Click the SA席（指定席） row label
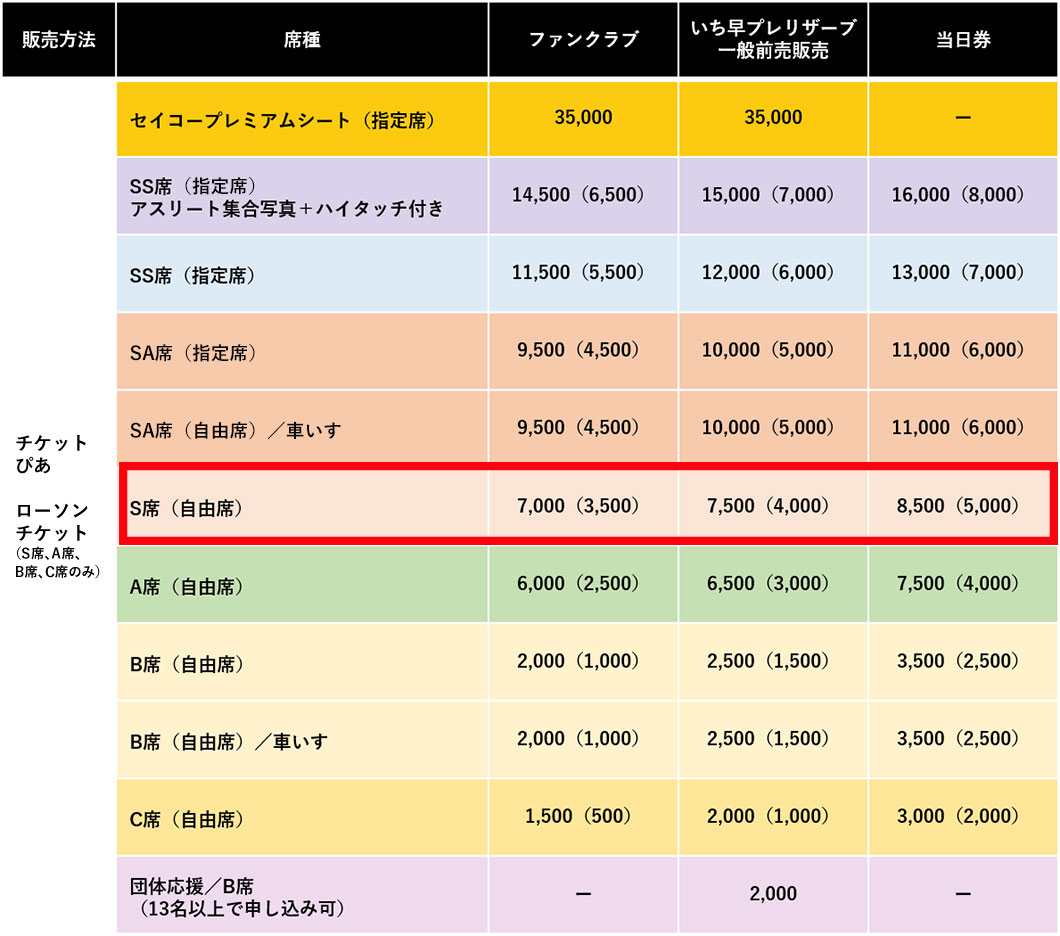1060x936 pixels. tap(193, 352)
